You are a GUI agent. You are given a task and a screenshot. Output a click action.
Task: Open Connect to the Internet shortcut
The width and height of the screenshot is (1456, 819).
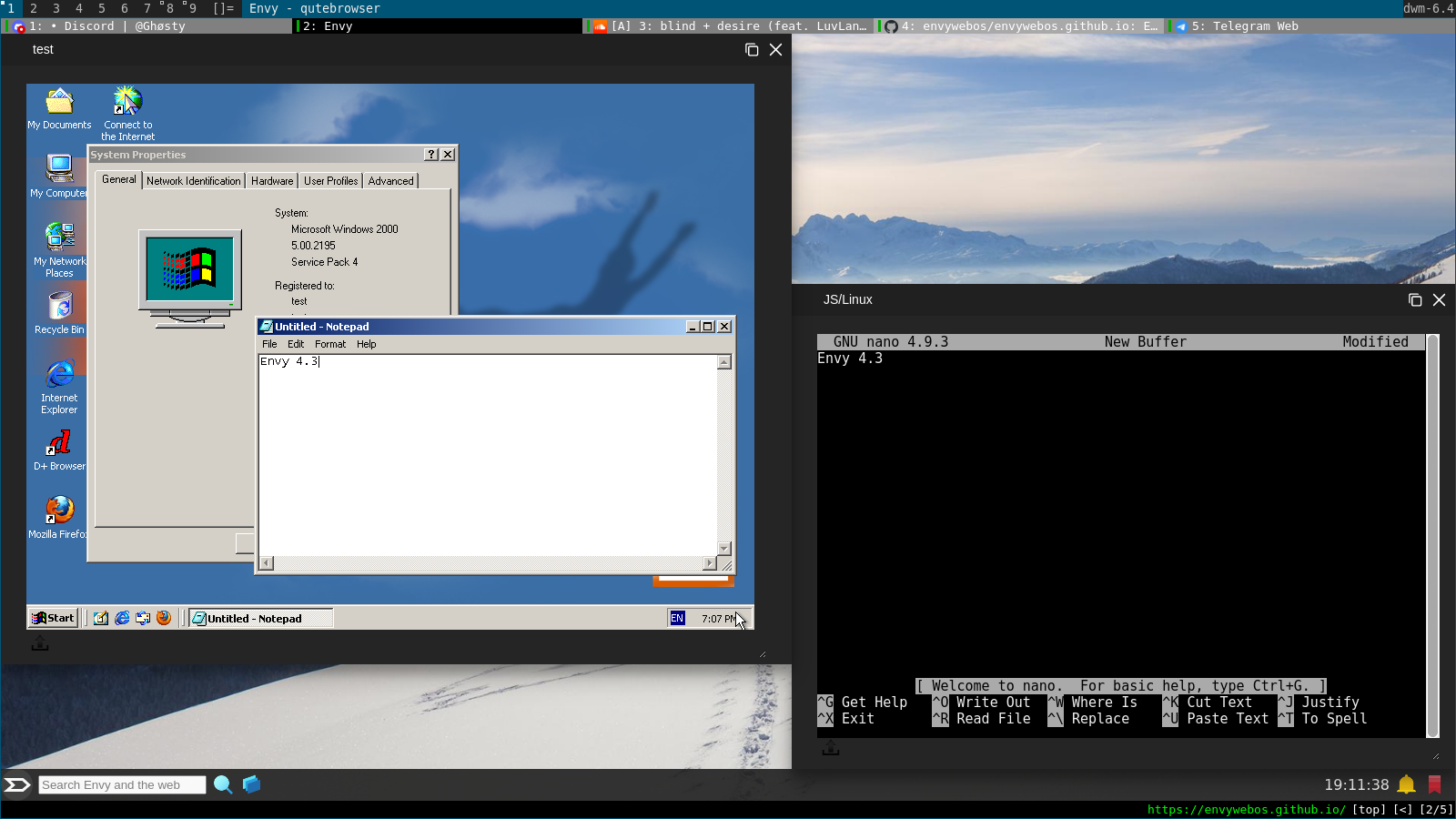(x=127, y=113)
